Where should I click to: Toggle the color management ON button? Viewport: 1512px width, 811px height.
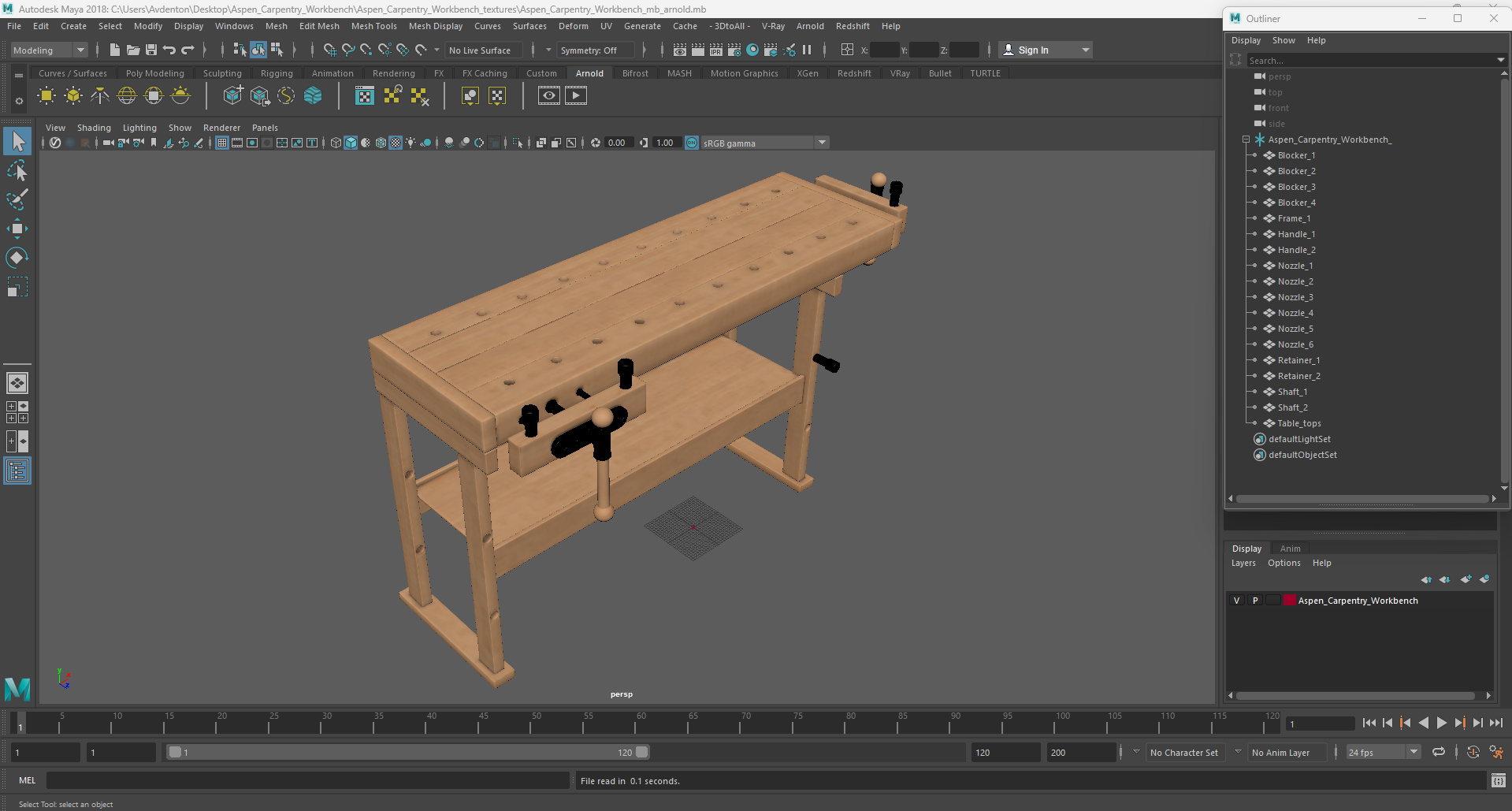[x=692, y=143]
